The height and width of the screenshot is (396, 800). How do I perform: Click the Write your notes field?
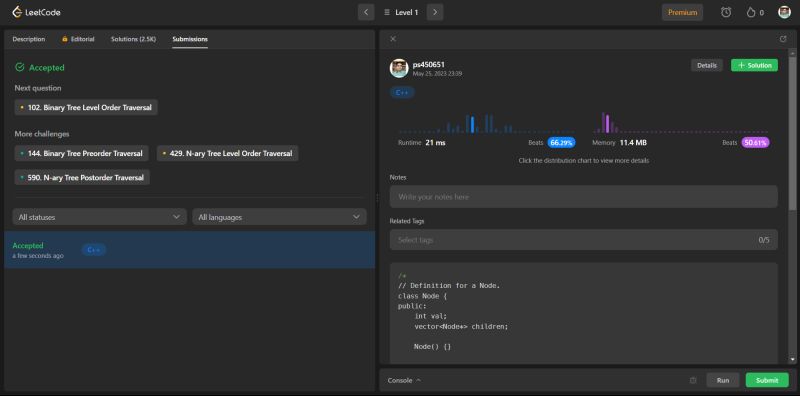pyautogui.click(x=584, y=196)
